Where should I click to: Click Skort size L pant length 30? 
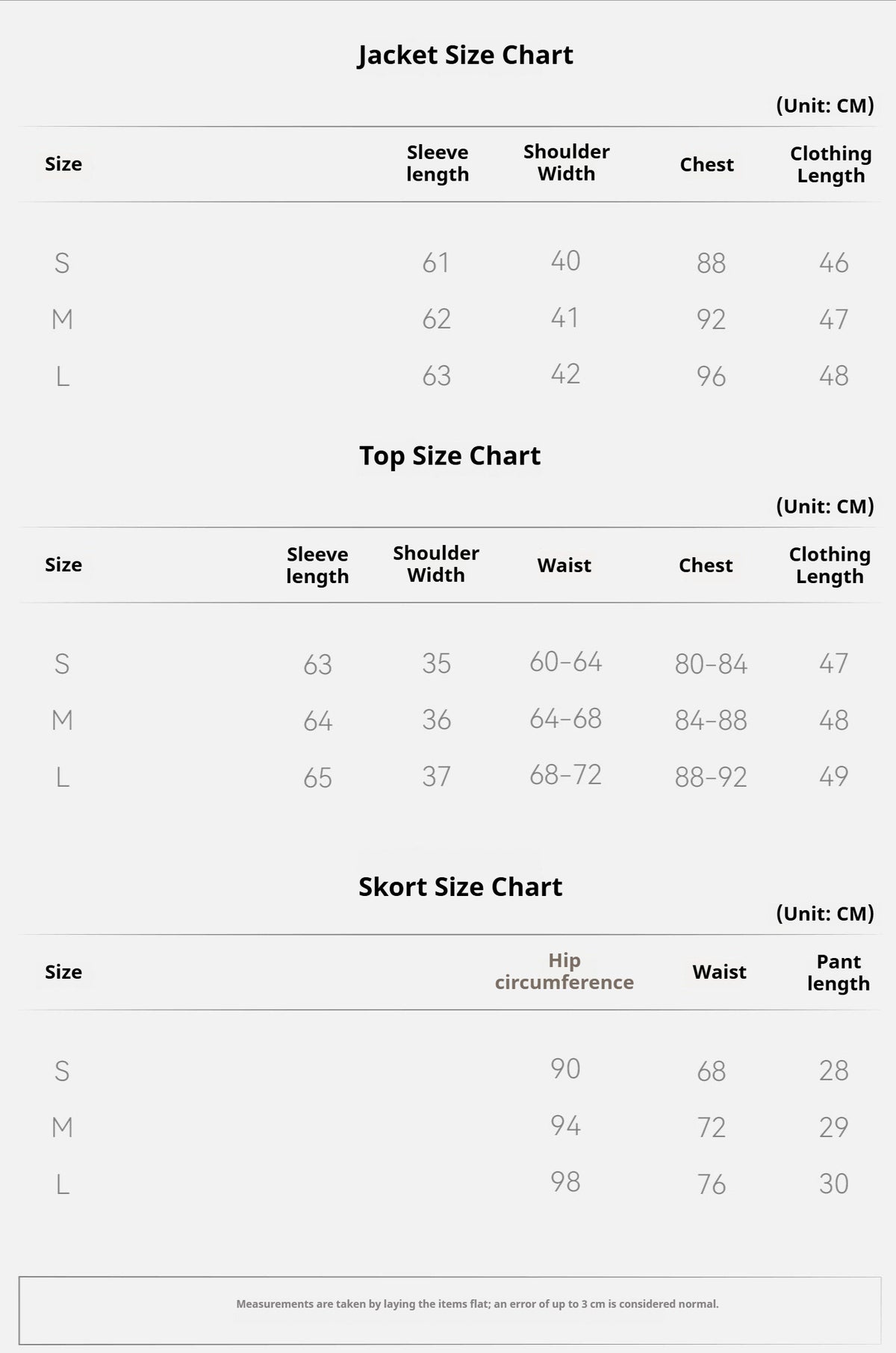pos(833,1184)
